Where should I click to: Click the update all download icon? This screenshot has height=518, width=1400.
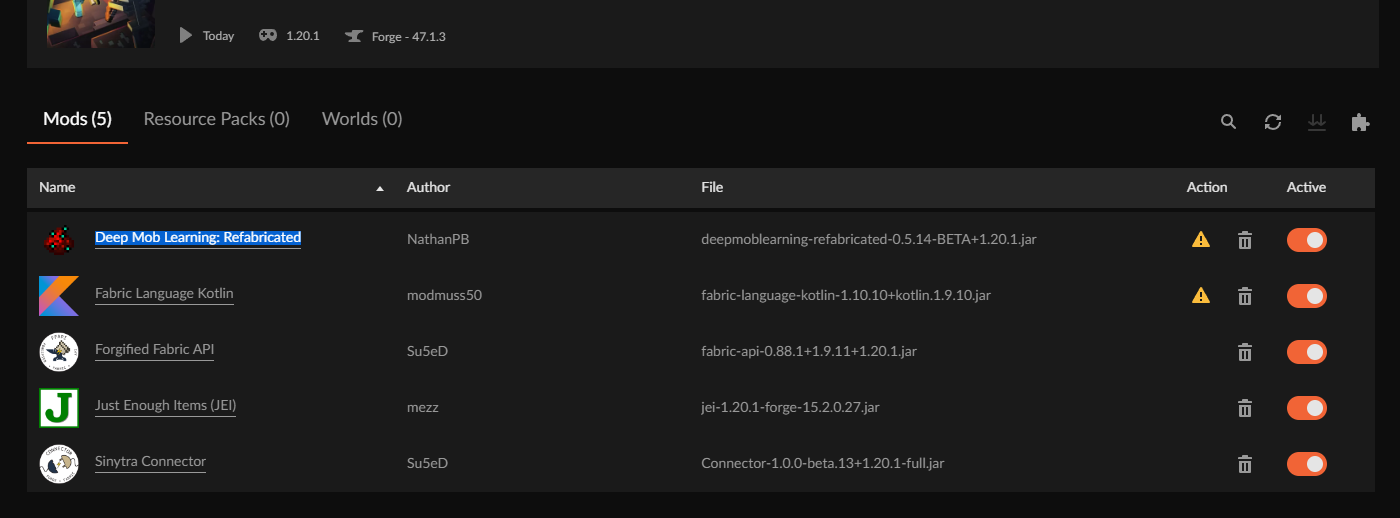(x=1317, y=122)
